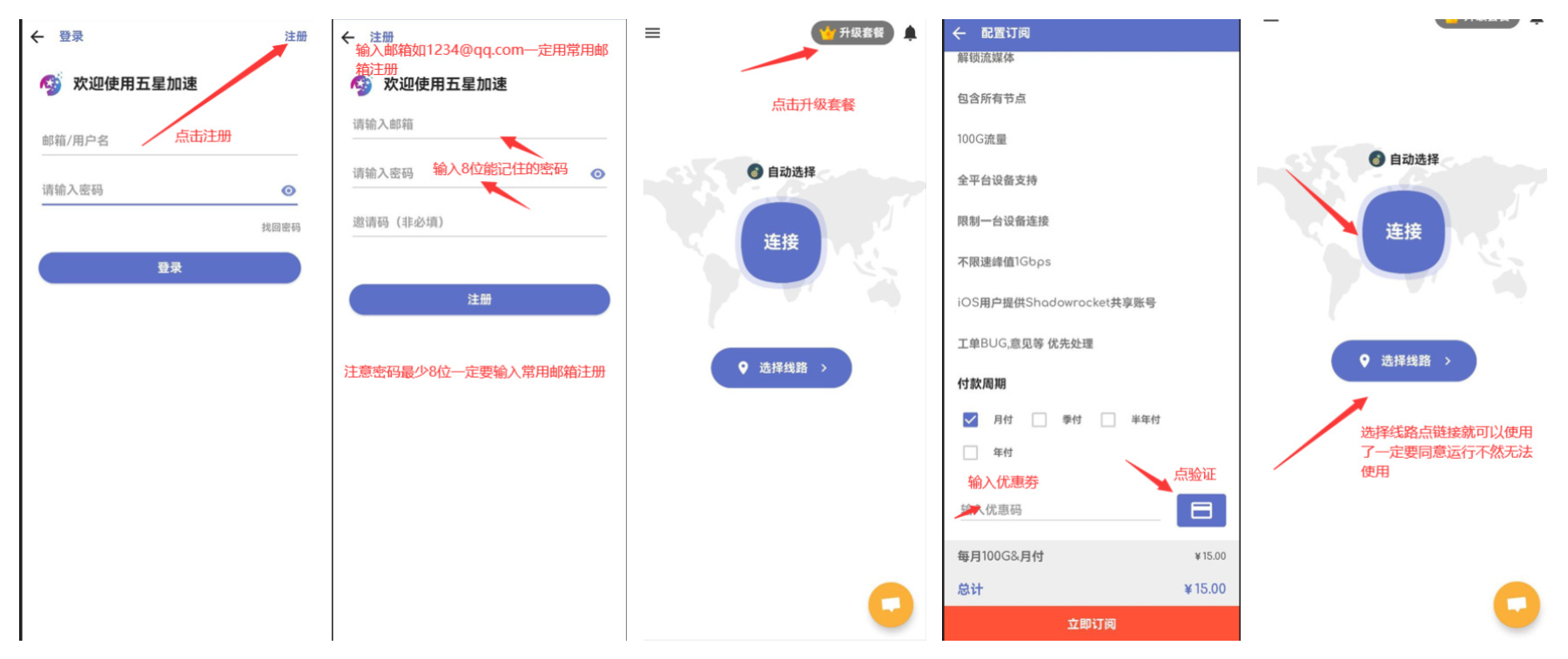Tap back arrow on the 注册 page
The image size is (1568, 659).
tap(348, 37)
